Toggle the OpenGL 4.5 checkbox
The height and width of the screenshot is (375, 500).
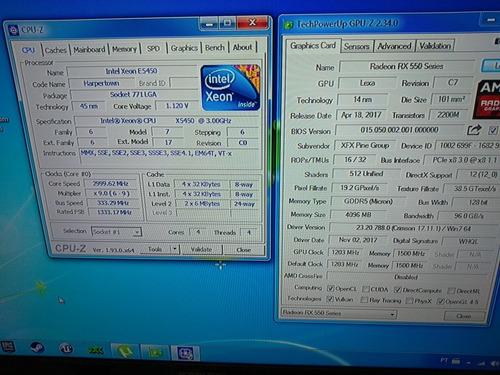click(440, 301)
